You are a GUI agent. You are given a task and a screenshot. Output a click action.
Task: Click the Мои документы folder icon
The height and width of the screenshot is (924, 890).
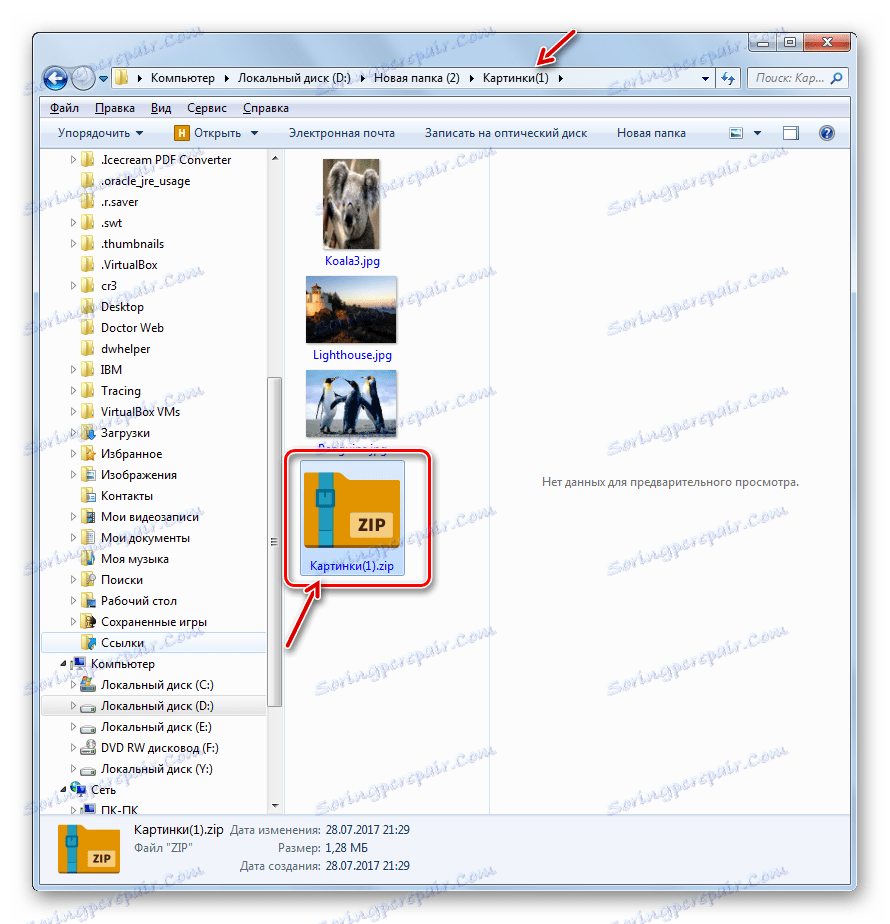88,538
